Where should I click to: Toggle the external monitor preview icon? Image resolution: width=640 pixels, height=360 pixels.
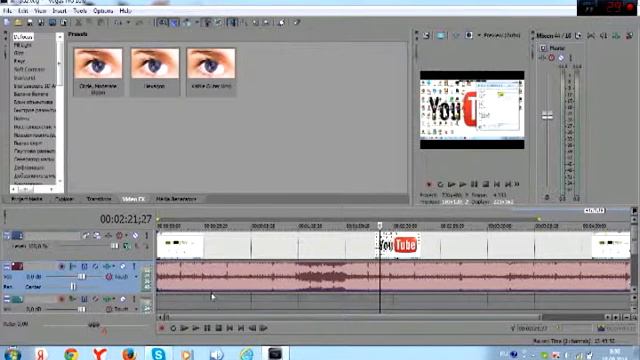pos(441,36)
